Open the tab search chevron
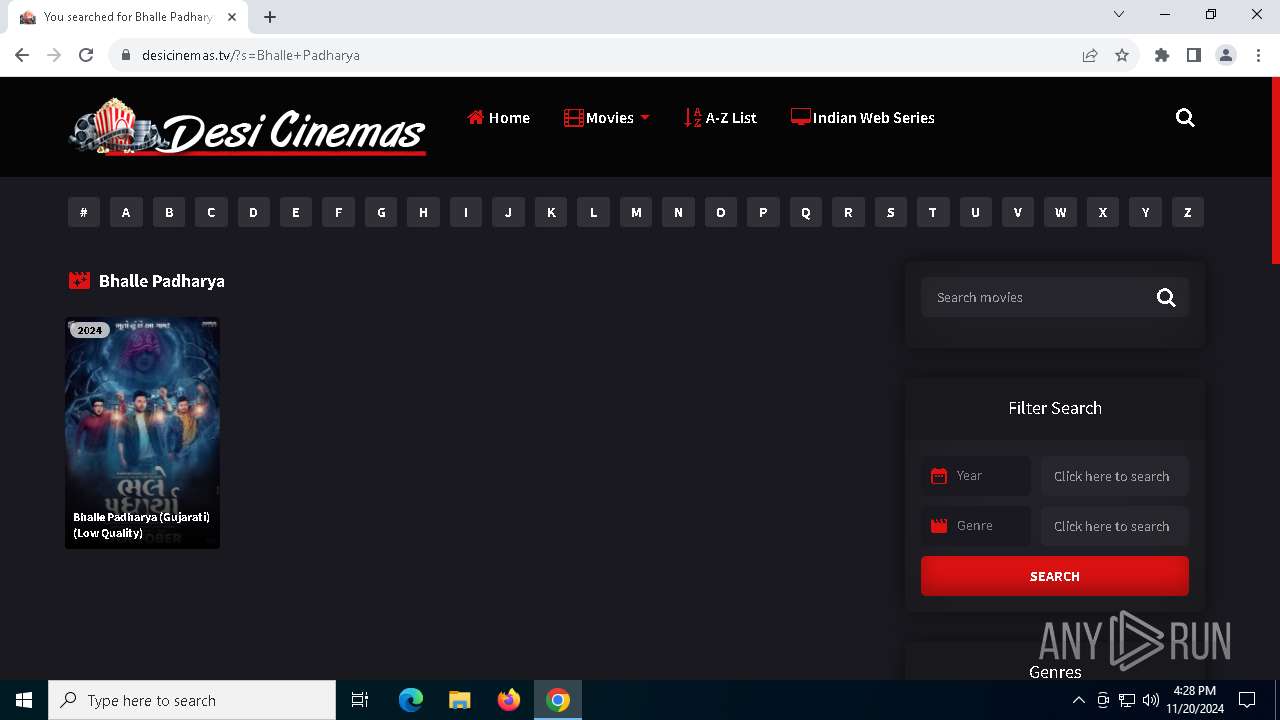 point(1119,14)
